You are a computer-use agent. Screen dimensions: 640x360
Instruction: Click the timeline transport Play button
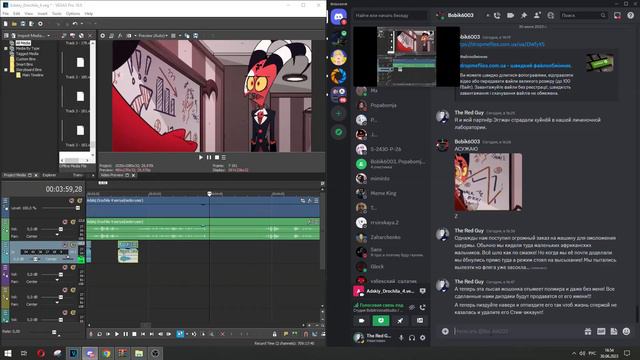pyautogui.click(x=117, y=334)
